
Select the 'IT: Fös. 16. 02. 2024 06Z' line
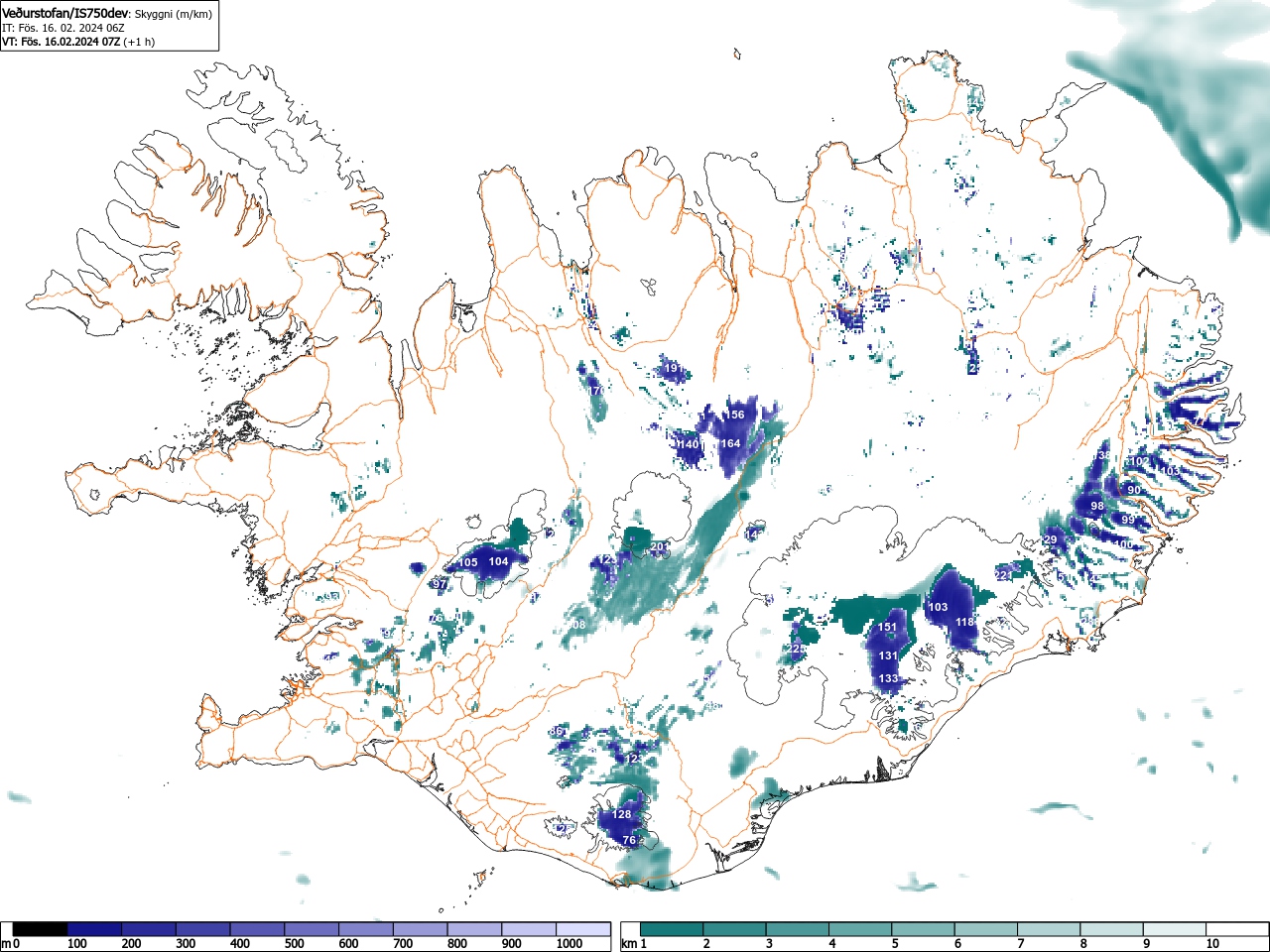63,28
